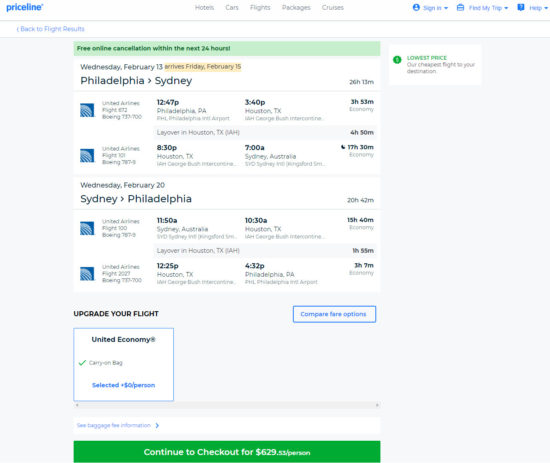The width and height of the screenshot is (550, 463).
Task: Open the Cruises menu item
Action: click(333, 7)
